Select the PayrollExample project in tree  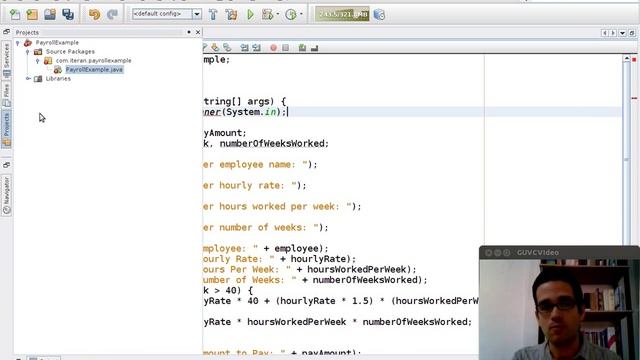pos(57,42)
